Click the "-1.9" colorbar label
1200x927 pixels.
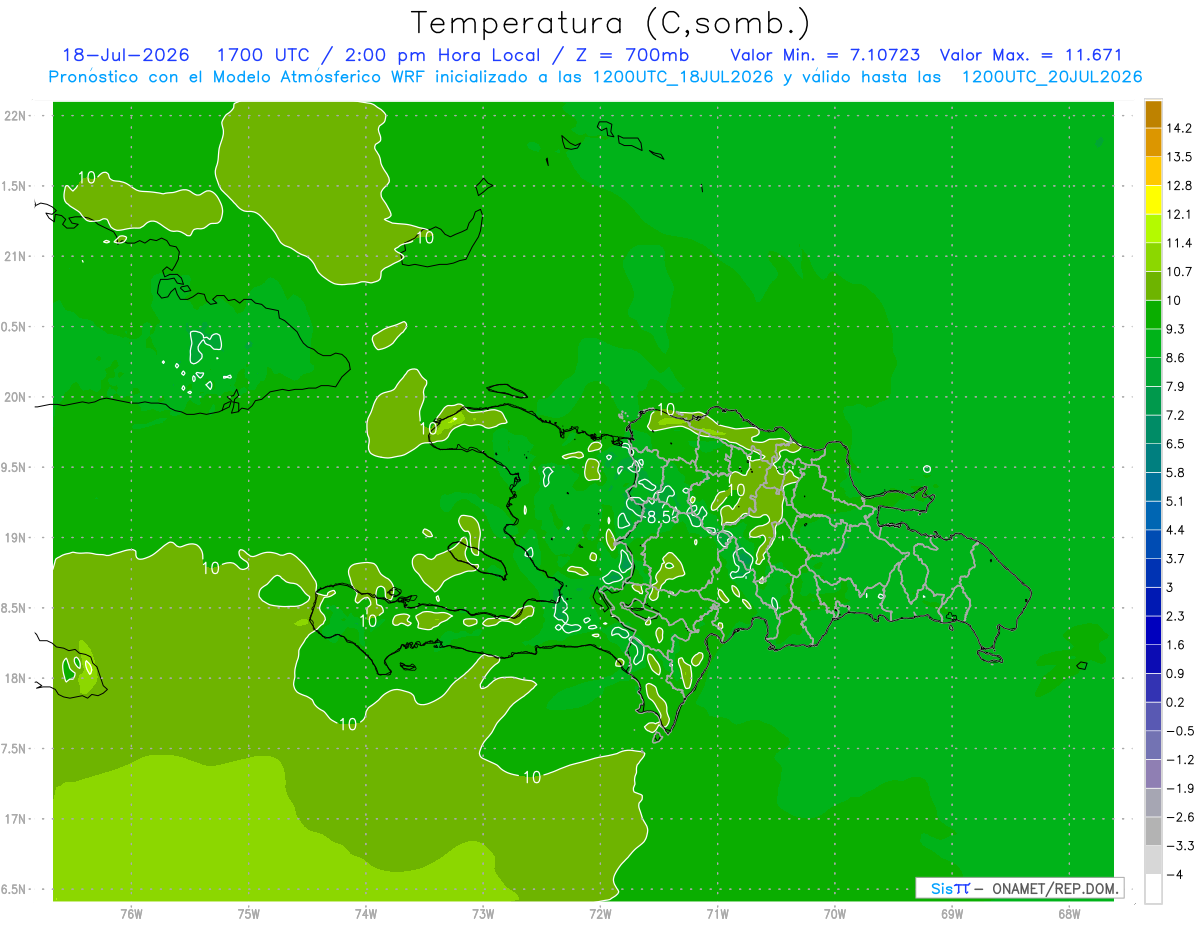click(1179, 788)
